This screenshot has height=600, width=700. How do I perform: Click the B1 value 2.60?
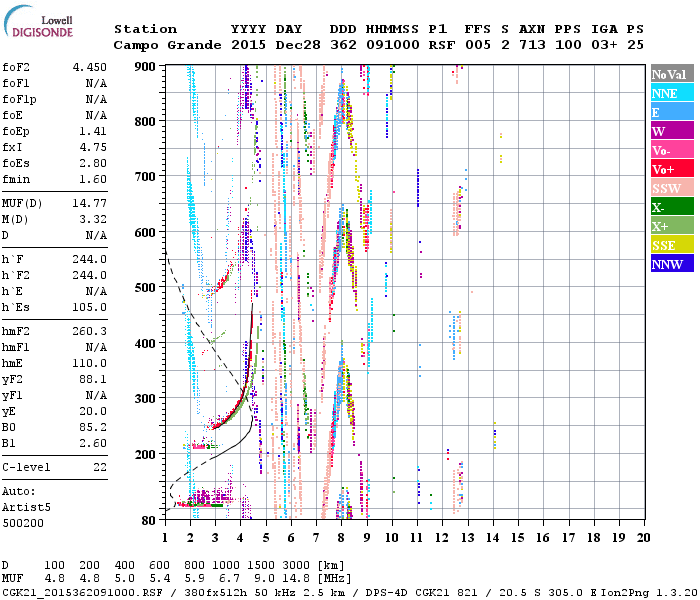(93, 443)
